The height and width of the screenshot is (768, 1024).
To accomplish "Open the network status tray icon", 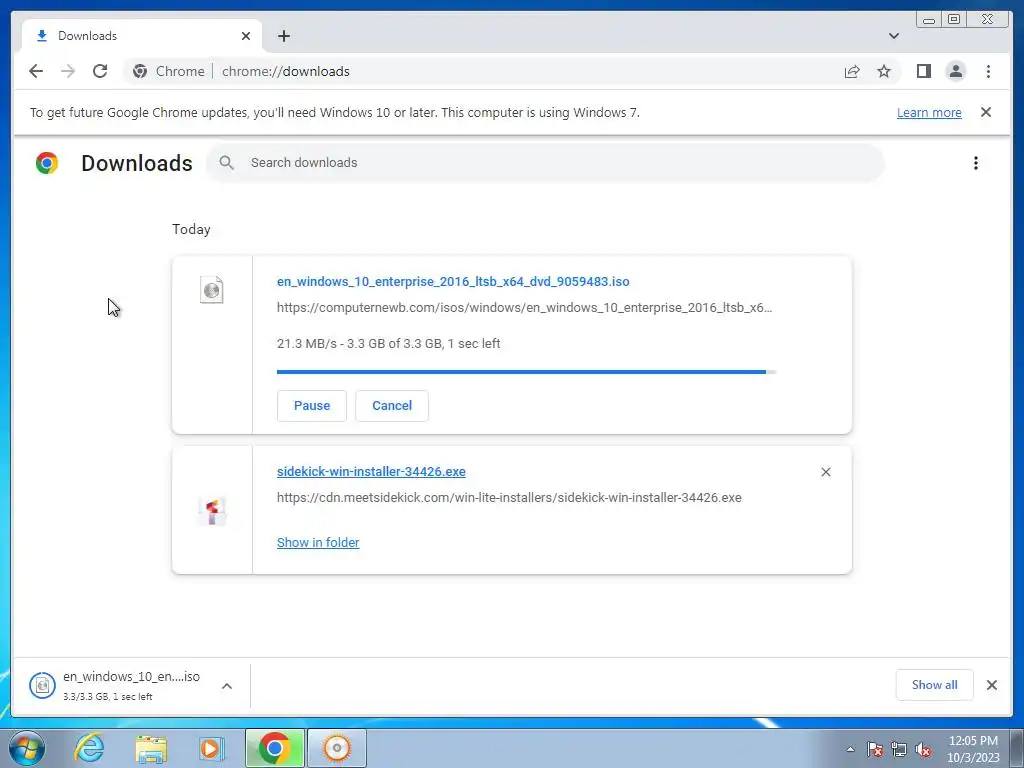I will [x=899, y=749].
